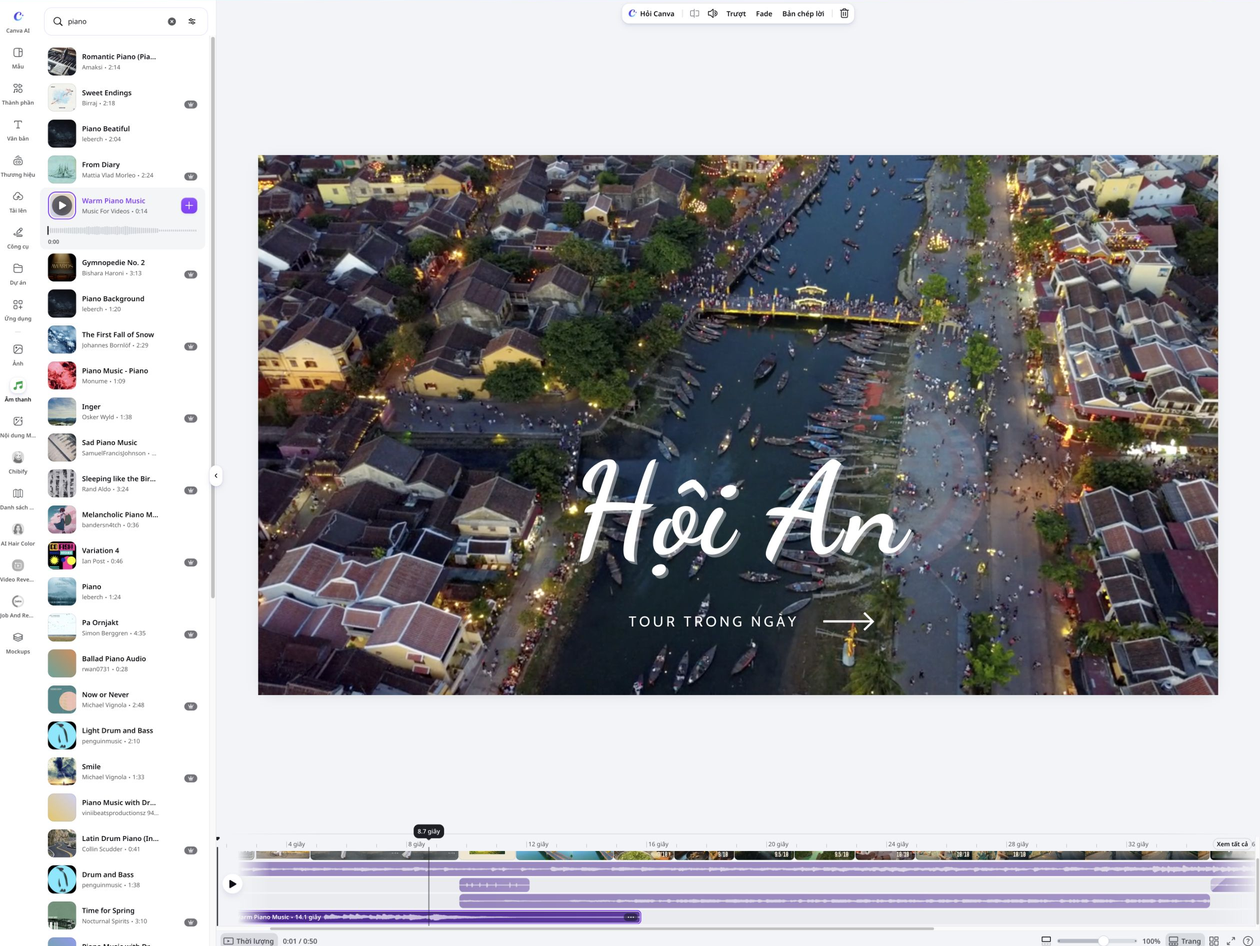1260x946 pixels.
Task: Open the Warm Piano Music clip options menu
Action: click(x=630, y=917)
